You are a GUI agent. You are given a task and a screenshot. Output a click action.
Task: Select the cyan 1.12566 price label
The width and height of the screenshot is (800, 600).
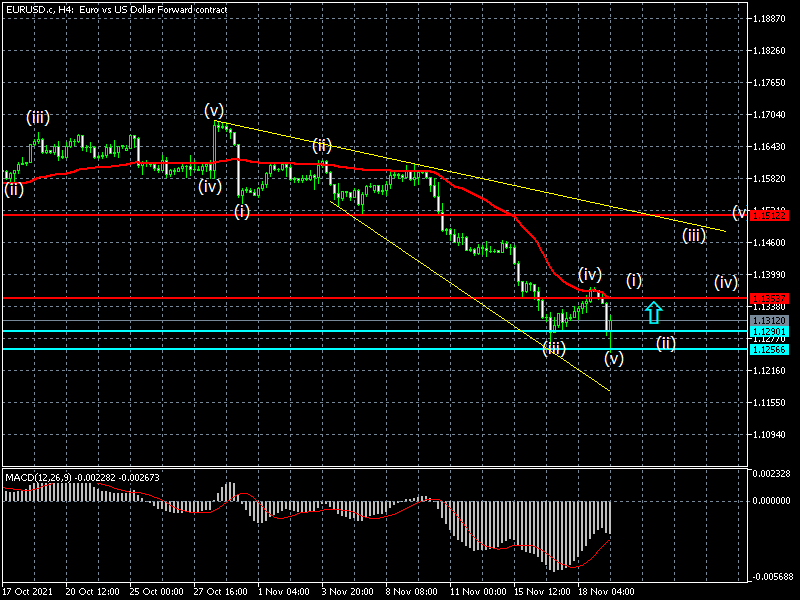point(768,349)
